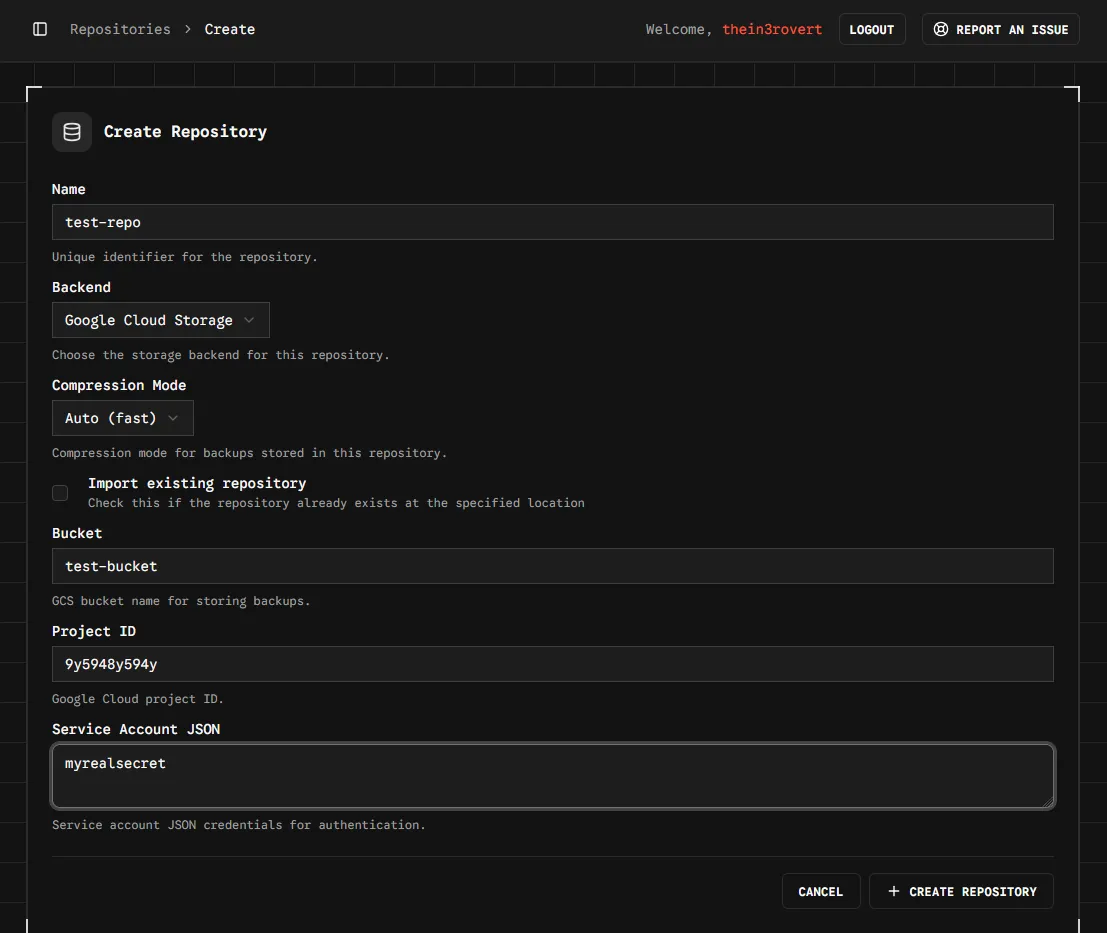Click the breadcrumb chevron separator after Repositories
Viewport: 1107px width, 933px height.
click(x=188, y=29)
